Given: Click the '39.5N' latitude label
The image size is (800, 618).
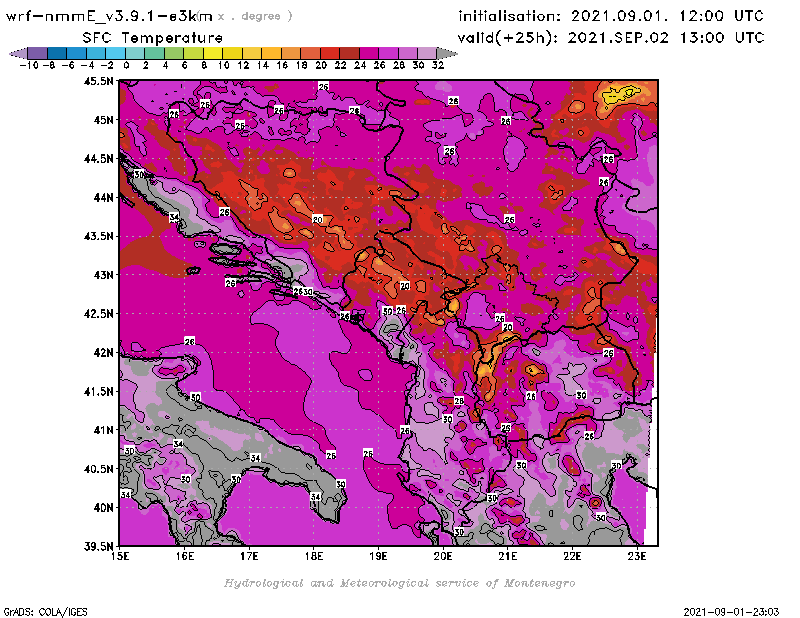Looking at the screenshot, I should (x=98, y=547).
